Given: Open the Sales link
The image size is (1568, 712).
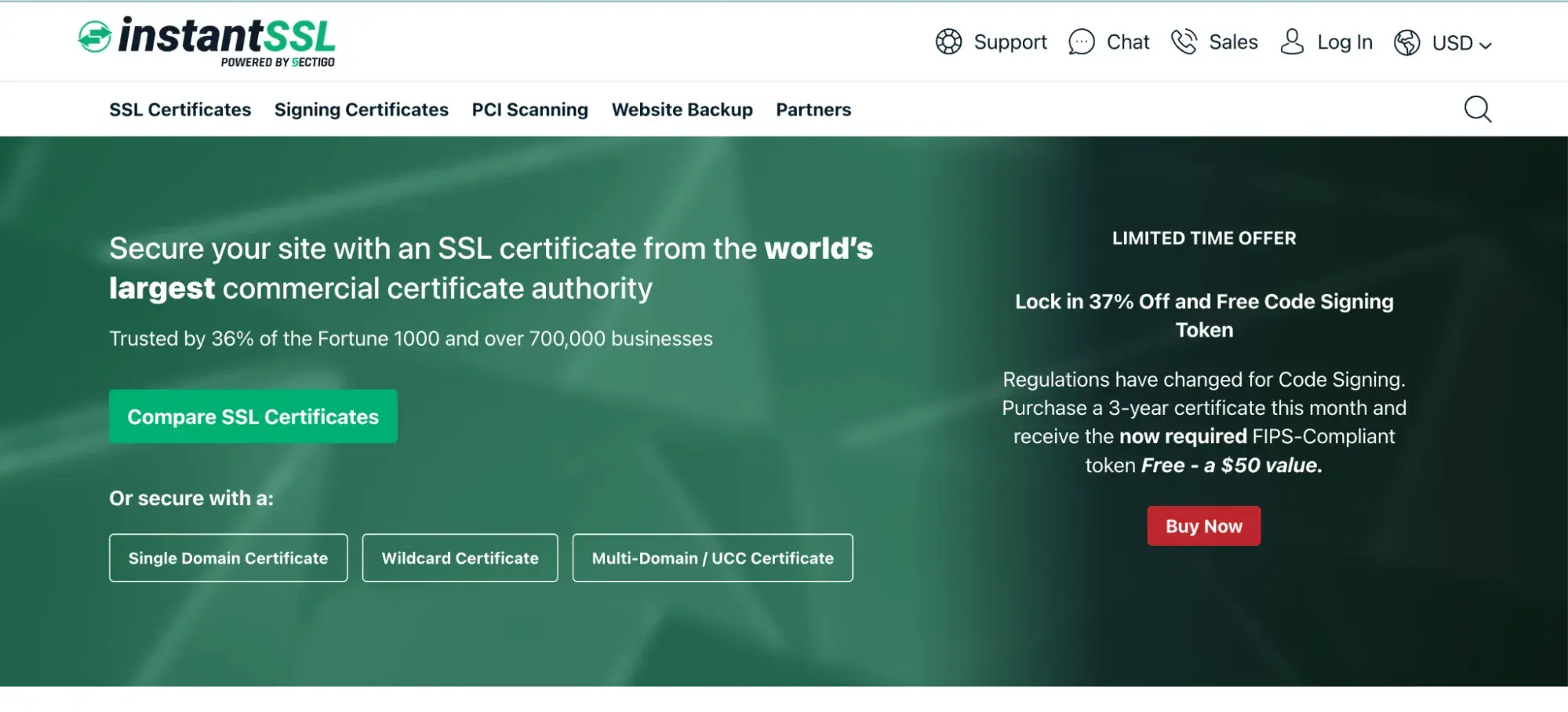Looking at the screenshot, I should [x=1233, y=42].
